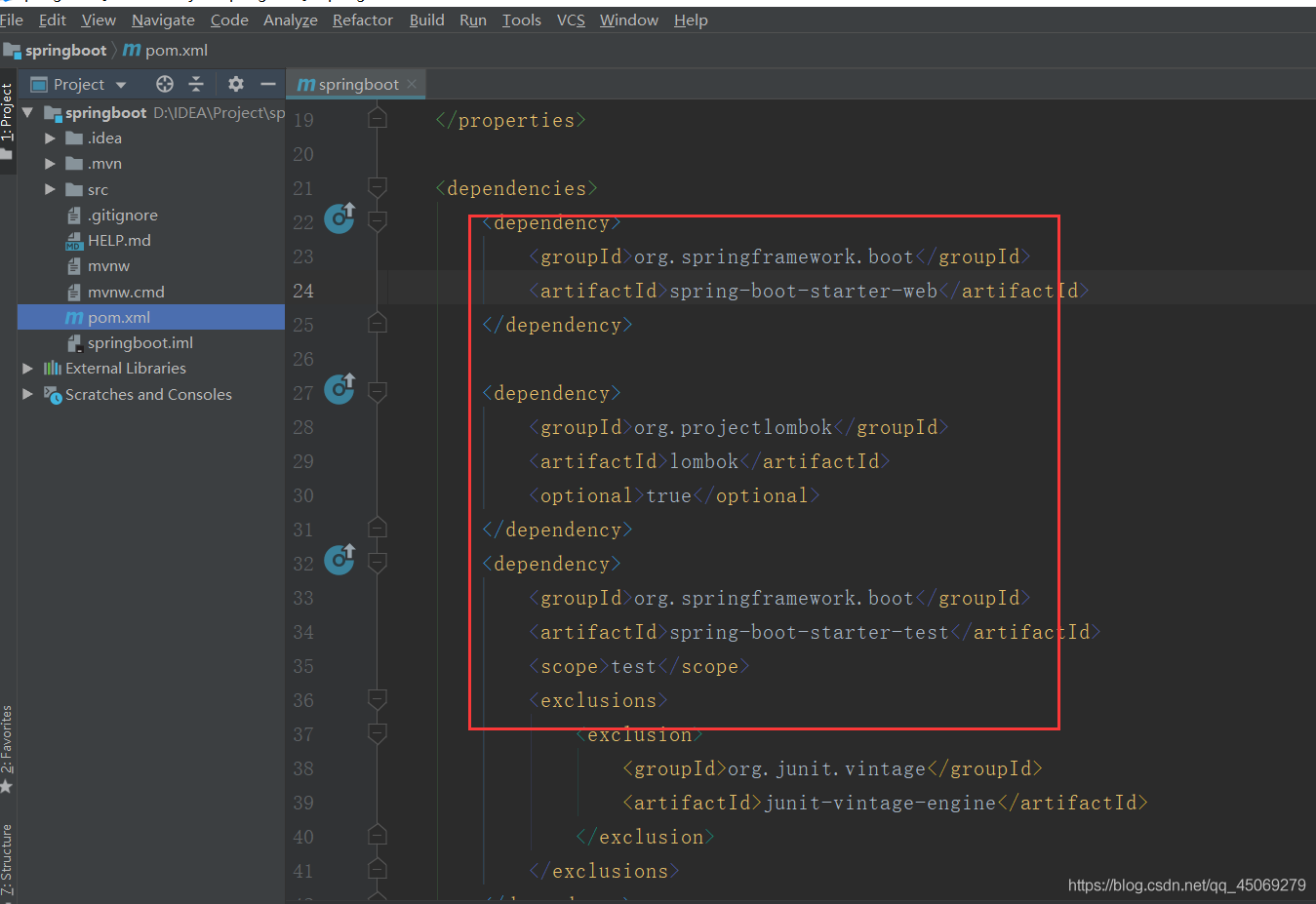Hide the Project panel with minus icon
The height and width of the screenshot is (904, 1316).
click(268, 84)
